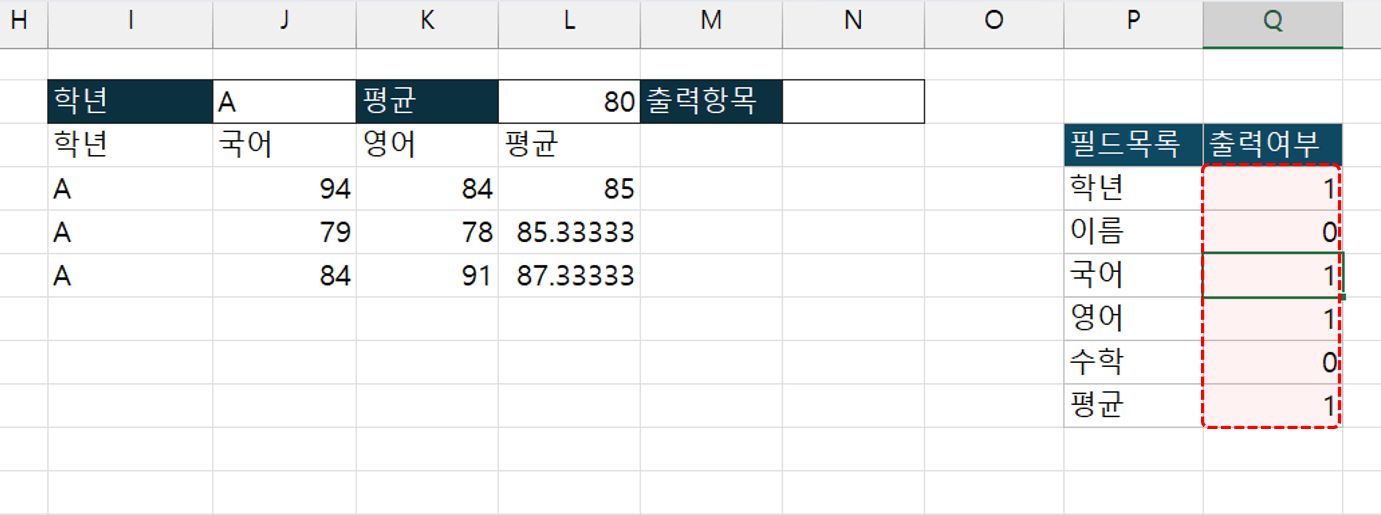Click the 출력여부 value 1 beside 영어
The height and width of the screenshot is (515, 1381).
click(1272, 319)
